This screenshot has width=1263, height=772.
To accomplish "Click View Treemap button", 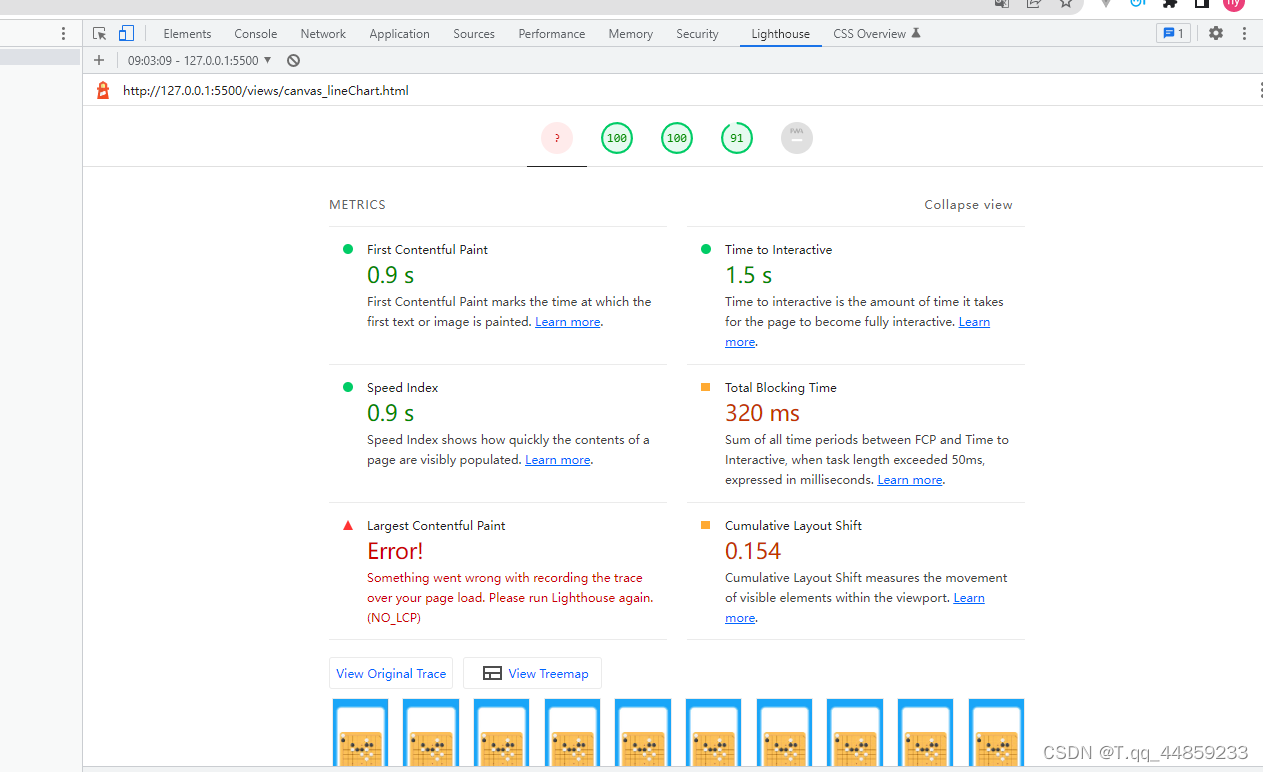I will pos(533,673).
